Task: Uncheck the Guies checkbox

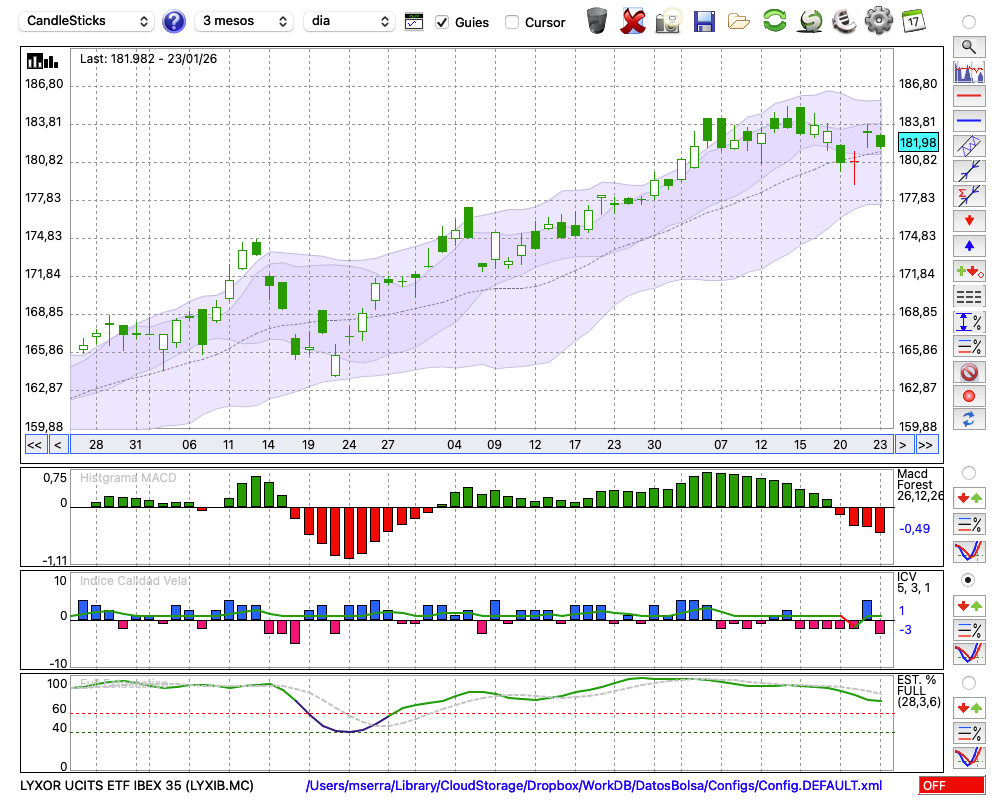Action: [442, 22]
